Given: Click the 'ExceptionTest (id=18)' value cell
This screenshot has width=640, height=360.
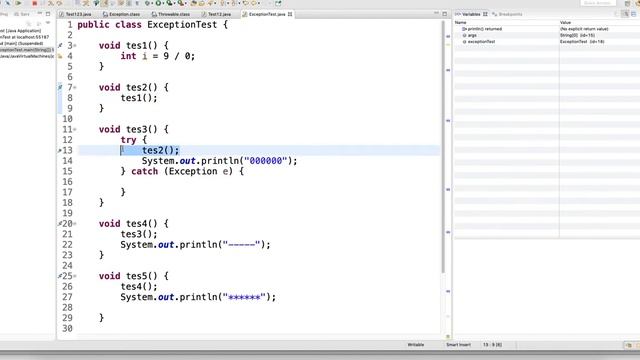Looking at the screenshot, I should 582,42.
